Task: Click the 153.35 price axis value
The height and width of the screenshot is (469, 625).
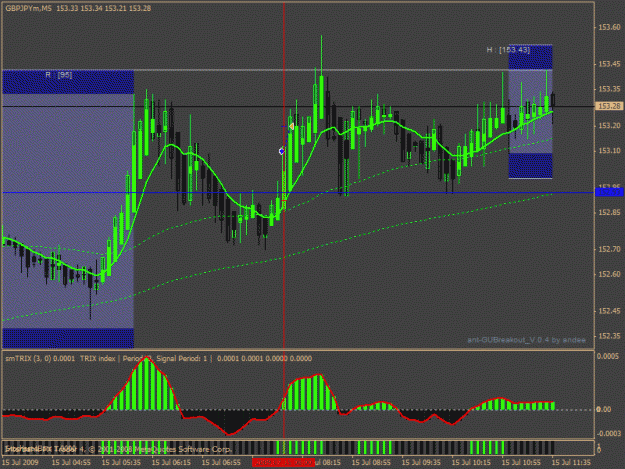Action: 609,89
